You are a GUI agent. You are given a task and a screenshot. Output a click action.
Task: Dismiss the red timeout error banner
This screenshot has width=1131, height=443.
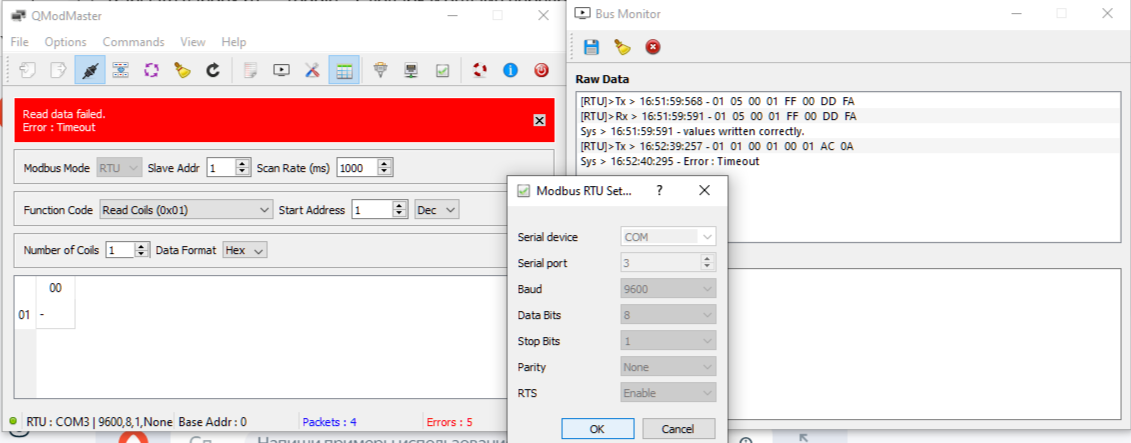tap(539, 120)
